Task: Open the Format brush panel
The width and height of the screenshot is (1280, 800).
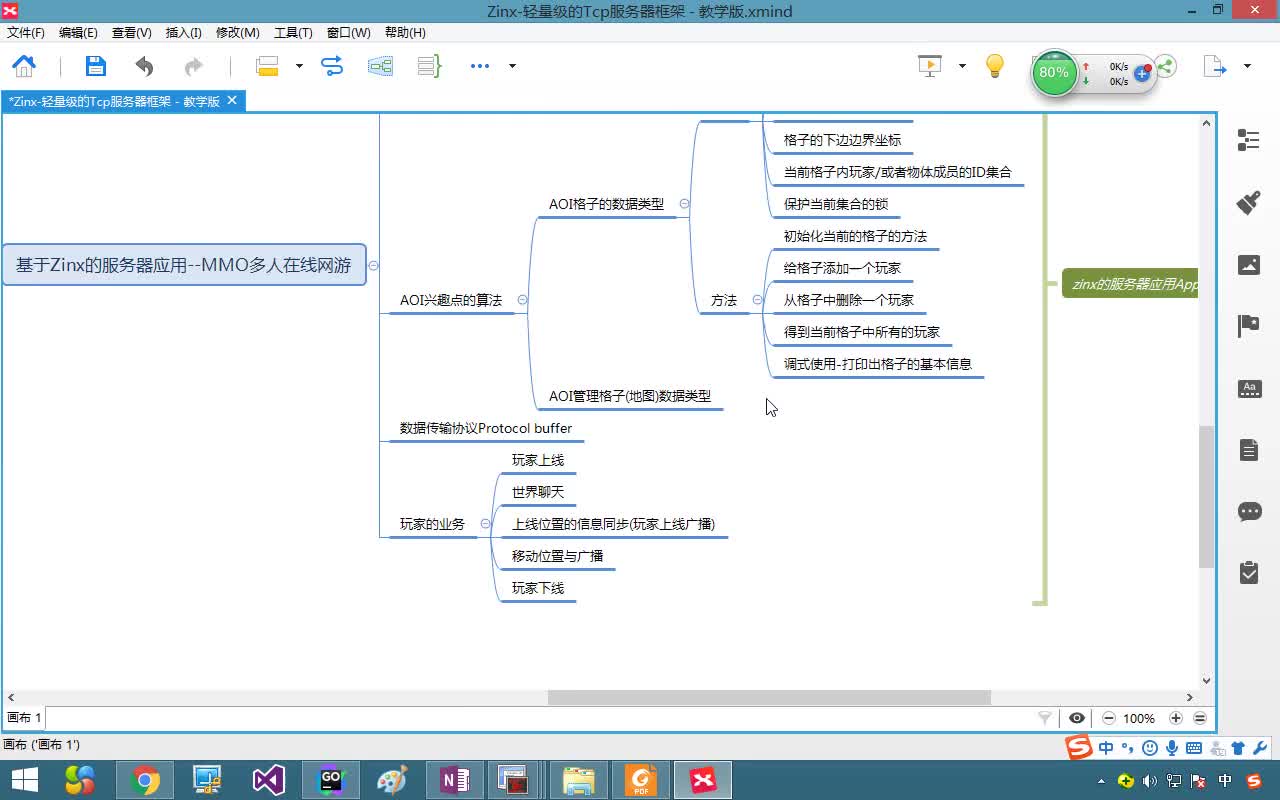Action: [1249, 202]
